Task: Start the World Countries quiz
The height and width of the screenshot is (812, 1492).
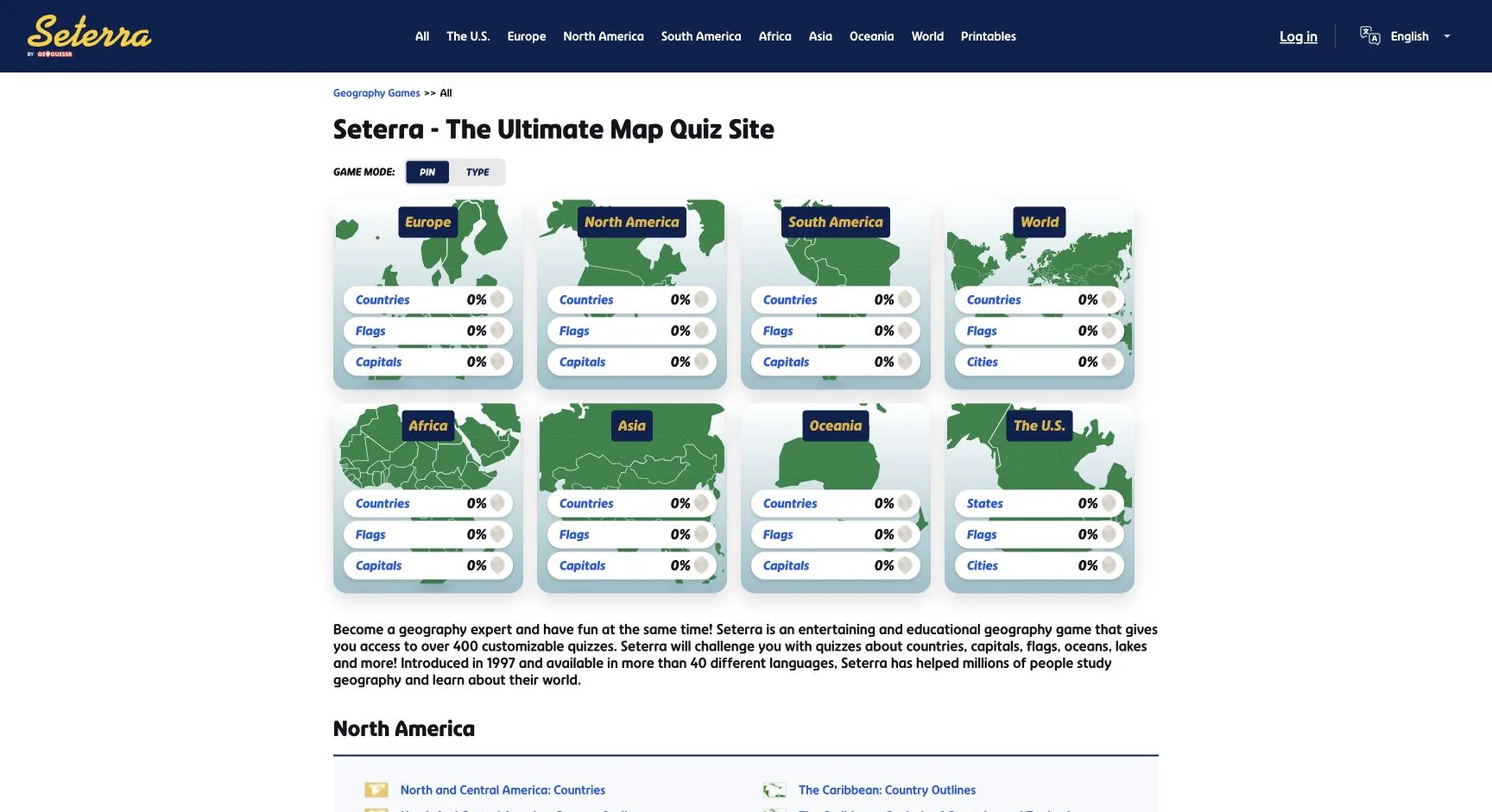Action: pos(1040,299)
